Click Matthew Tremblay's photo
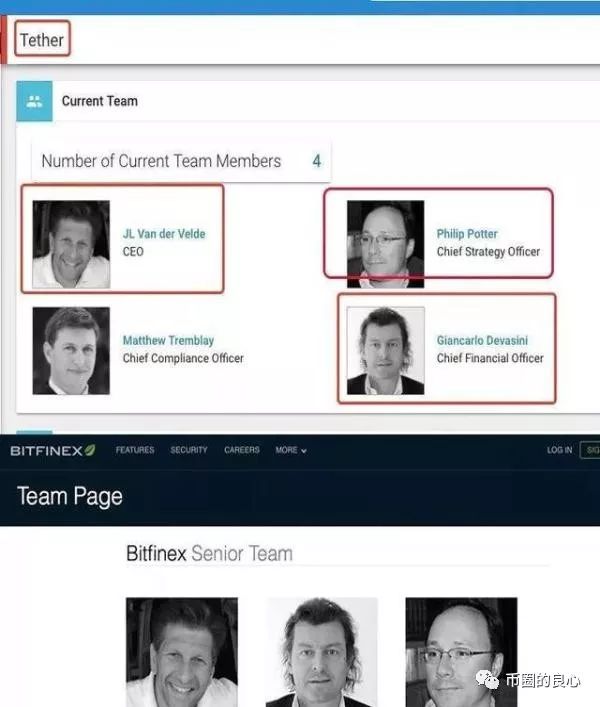 (x=71, y=351)
